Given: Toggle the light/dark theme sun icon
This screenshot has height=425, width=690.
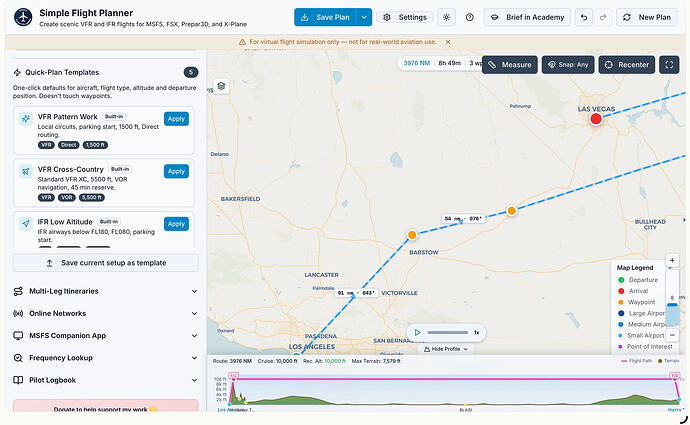Looking at the screenshot, I should [446, 17].
